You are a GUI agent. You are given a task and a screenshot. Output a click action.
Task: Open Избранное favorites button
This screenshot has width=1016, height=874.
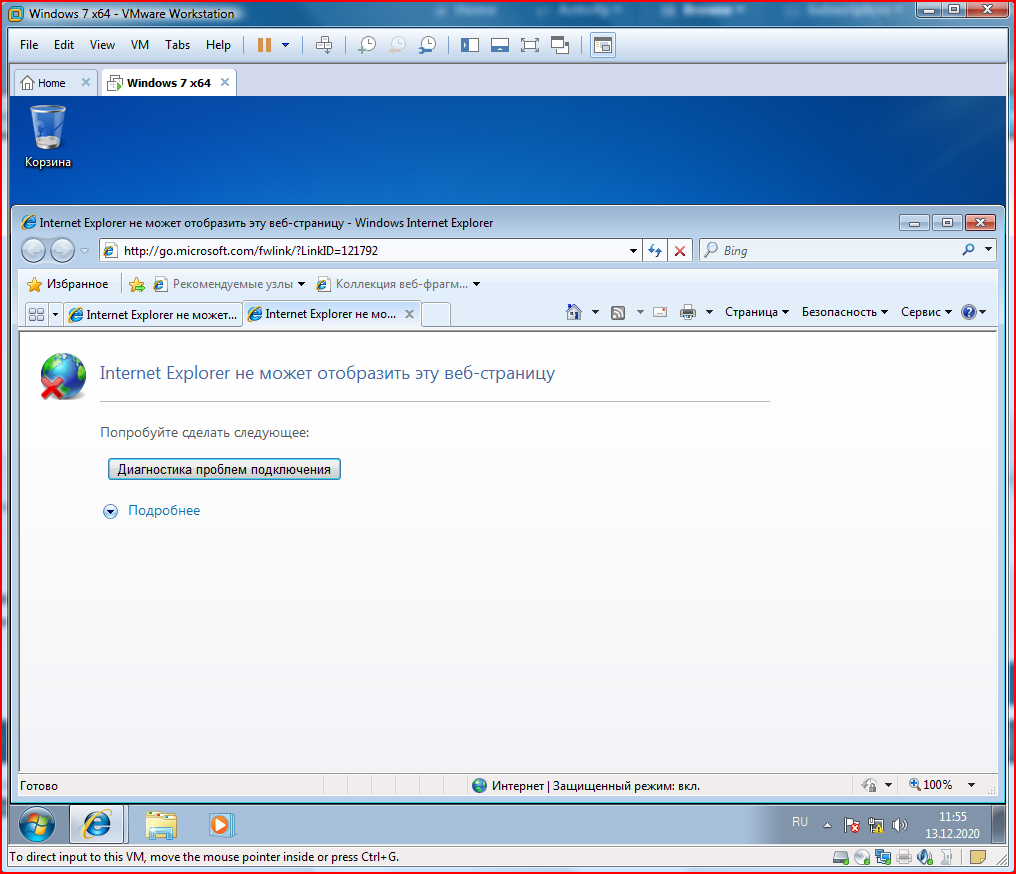coord(68,284)
